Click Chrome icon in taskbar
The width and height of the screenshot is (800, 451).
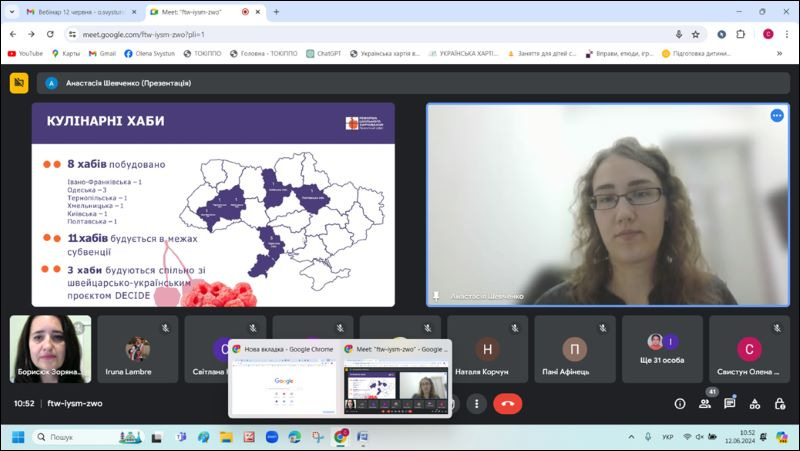coord(340,437)
